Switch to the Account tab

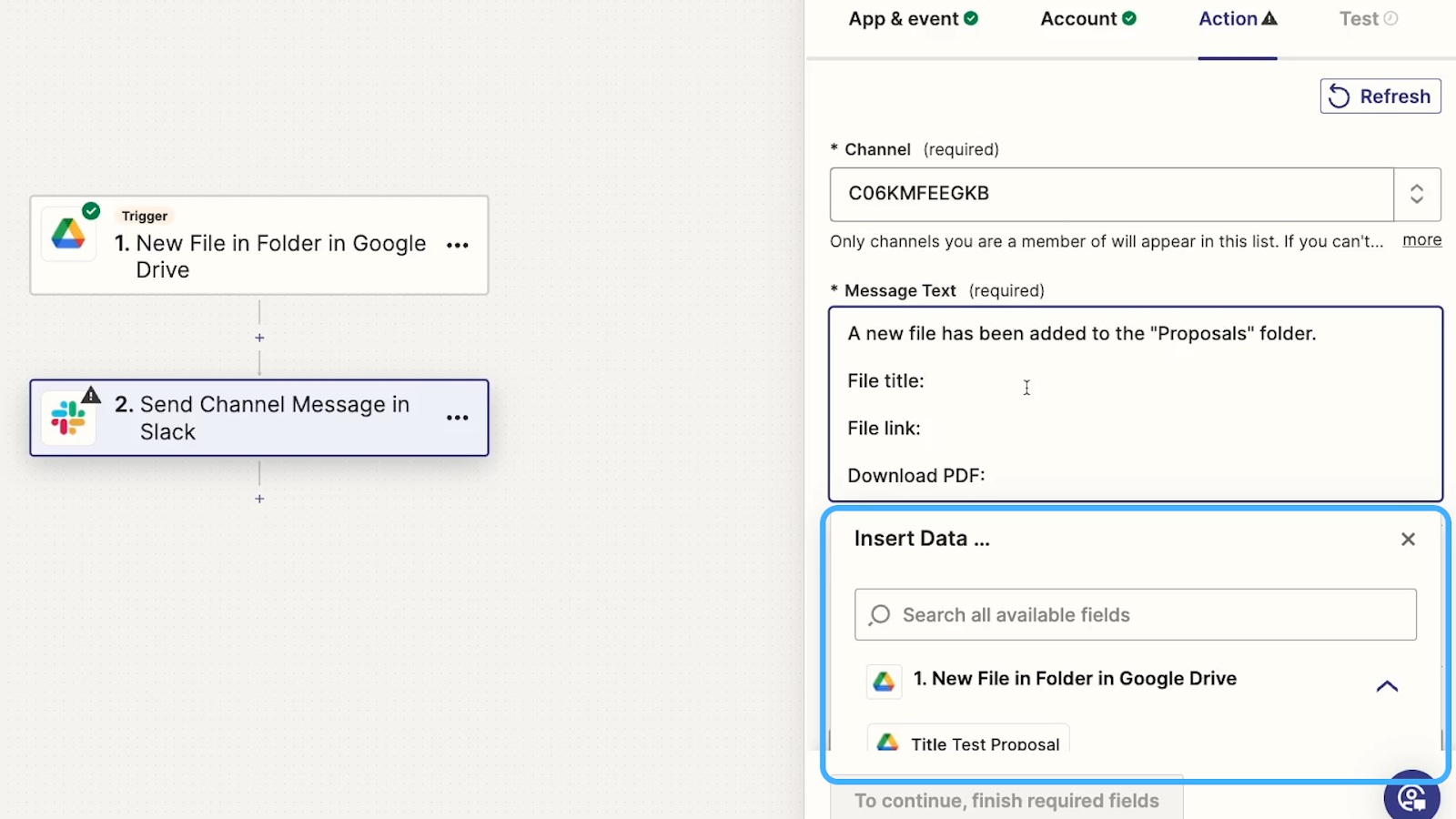(x=1088, y=19)
